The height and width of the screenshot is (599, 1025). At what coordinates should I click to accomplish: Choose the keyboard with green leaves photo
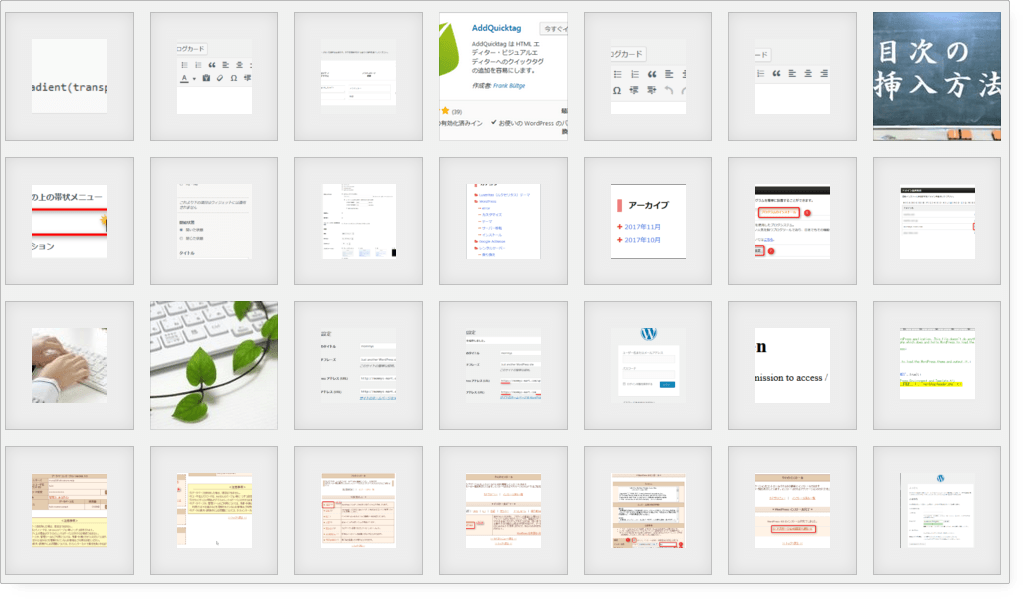pos(214,366)
